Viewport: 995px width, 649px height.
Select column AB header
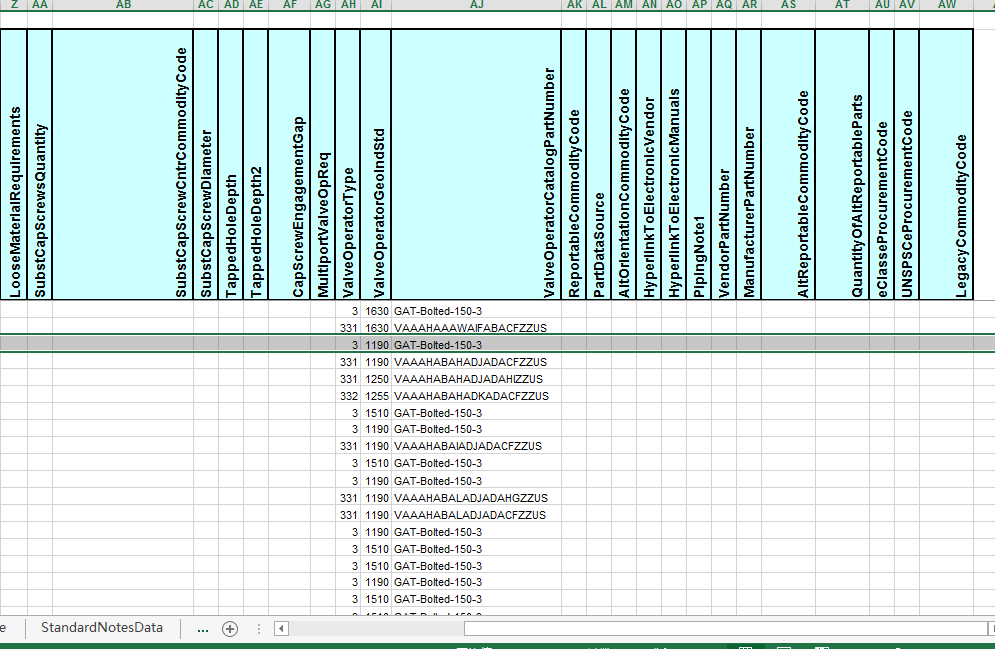click(x=123, y=4)
